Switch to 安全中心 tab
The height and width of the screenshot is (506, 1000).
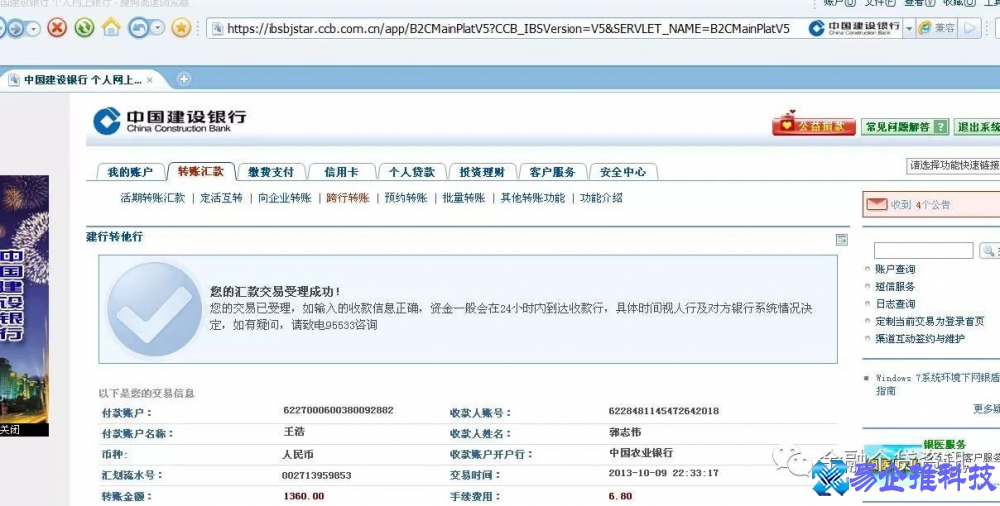pos(623,172)
